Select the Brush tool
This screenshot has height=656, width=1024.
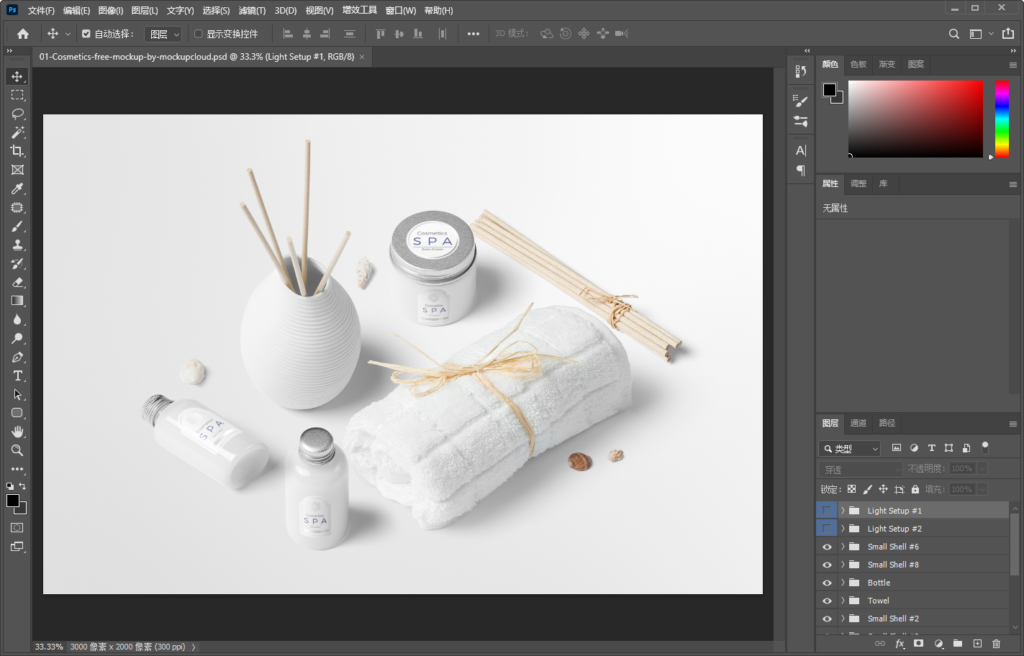(x=17, y=226)
